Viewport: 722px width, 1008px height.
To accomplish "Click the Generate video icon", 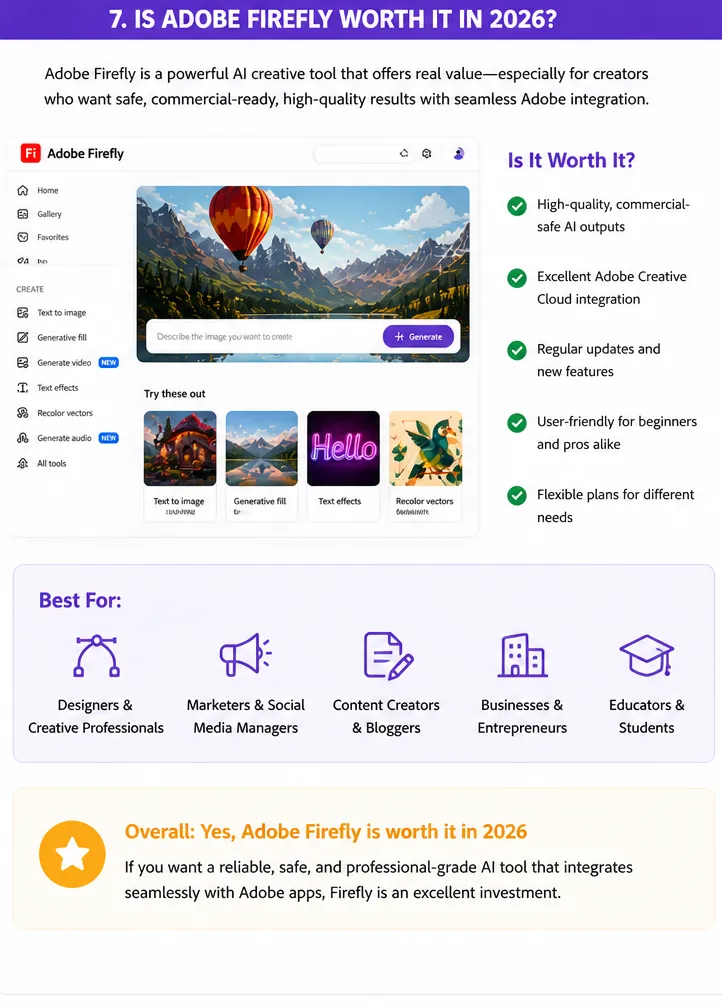I will [x=23, y=363].
